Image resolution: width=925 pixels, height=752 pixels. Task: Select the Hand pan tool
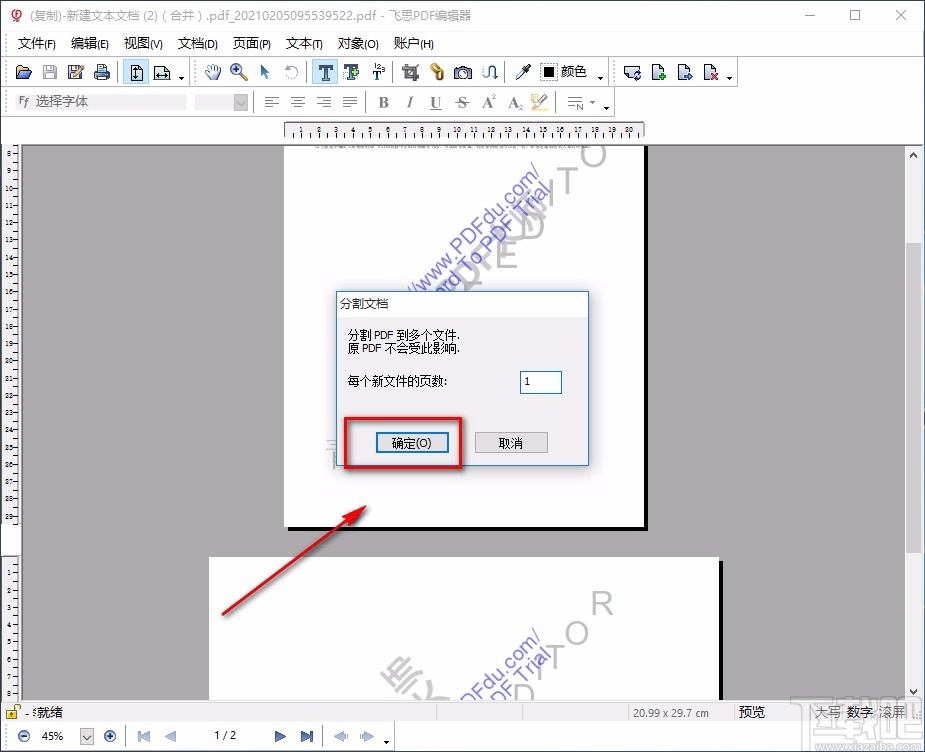(212, 73)
